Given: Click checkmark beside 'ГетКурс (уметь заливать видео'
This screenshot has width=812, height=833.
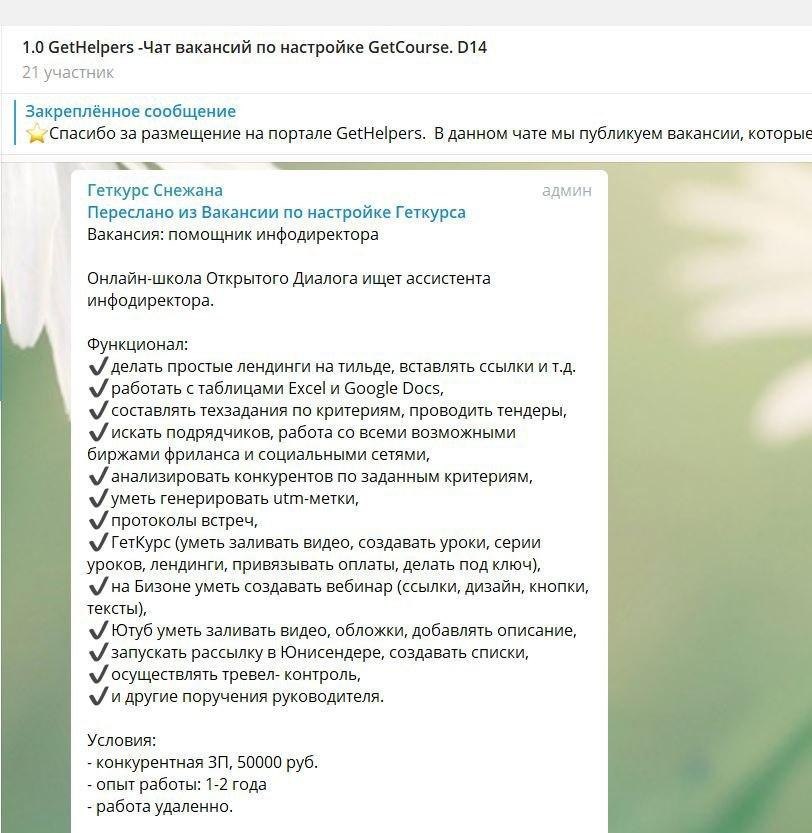Looking at the screenshot, I should click(x=98, y=542).
